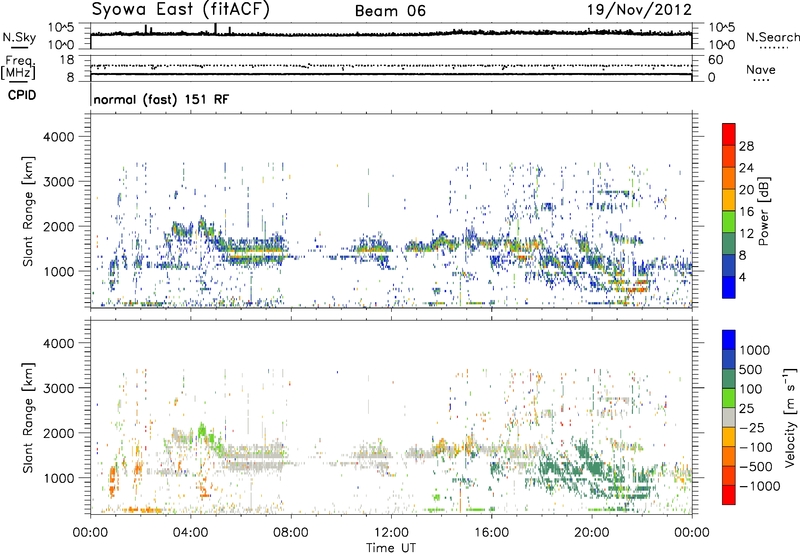
Task: Click the '100' velocity colorbar value
Action: click(751, 389)
